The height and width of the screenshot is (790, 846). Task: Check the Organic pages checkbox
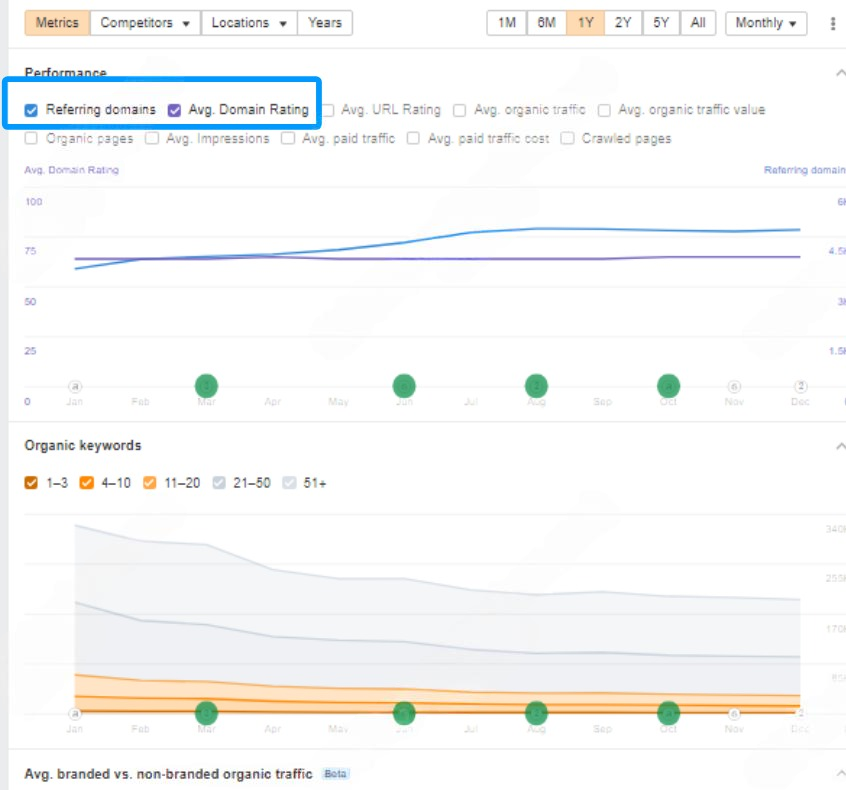31,139
